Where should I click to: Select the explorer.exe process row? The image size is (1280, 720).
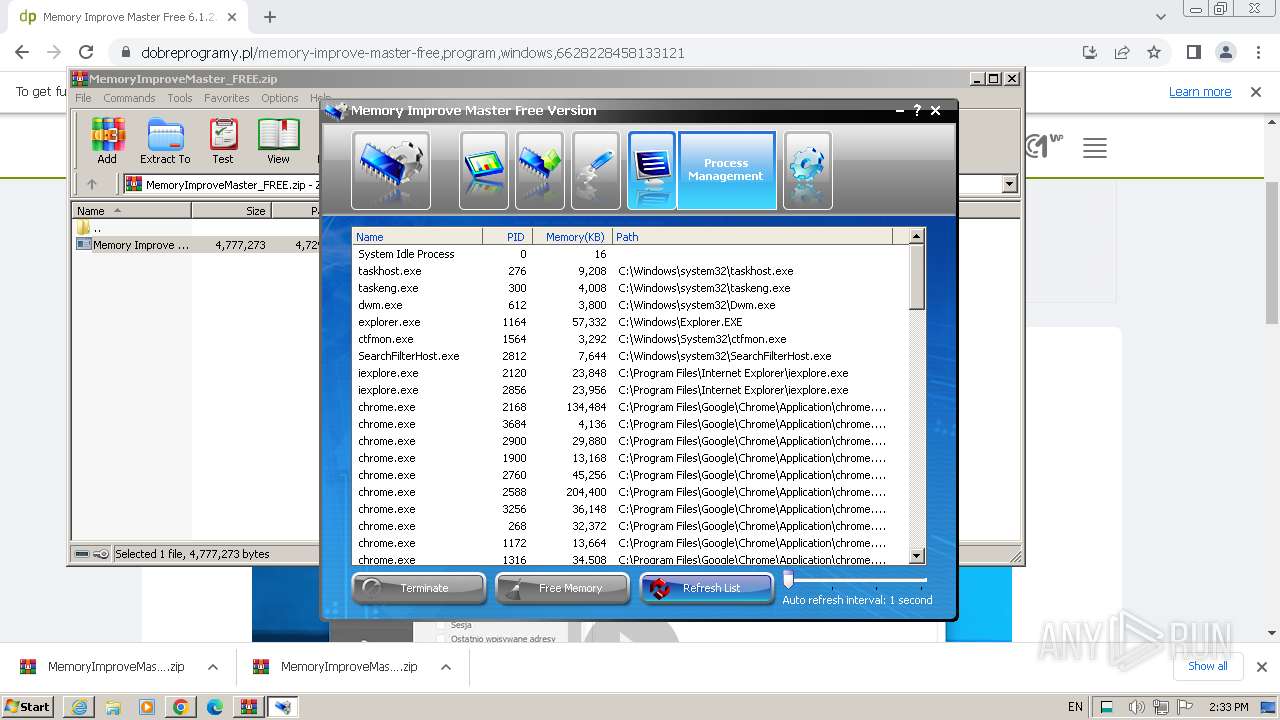coord(630,322)
